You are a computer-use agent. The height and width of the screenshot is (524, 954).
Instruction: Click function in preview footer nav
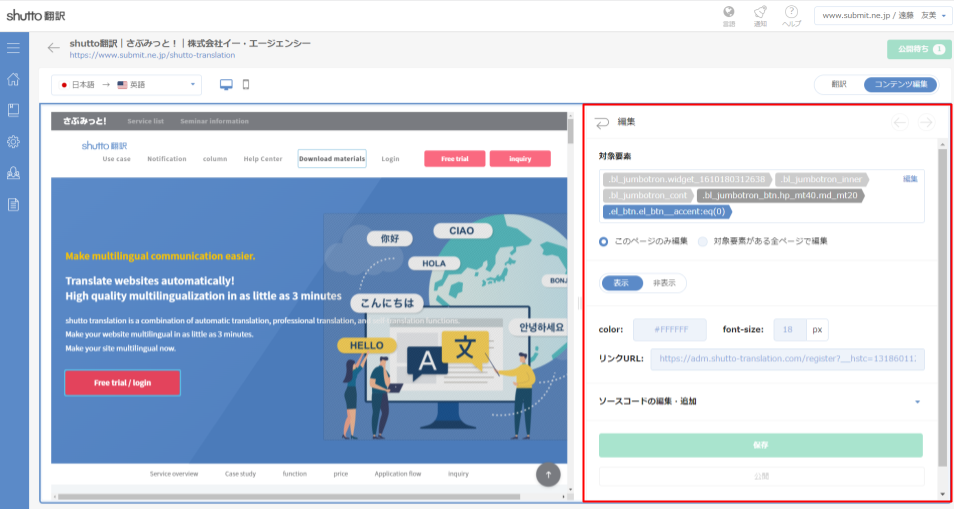coord(294,474)
